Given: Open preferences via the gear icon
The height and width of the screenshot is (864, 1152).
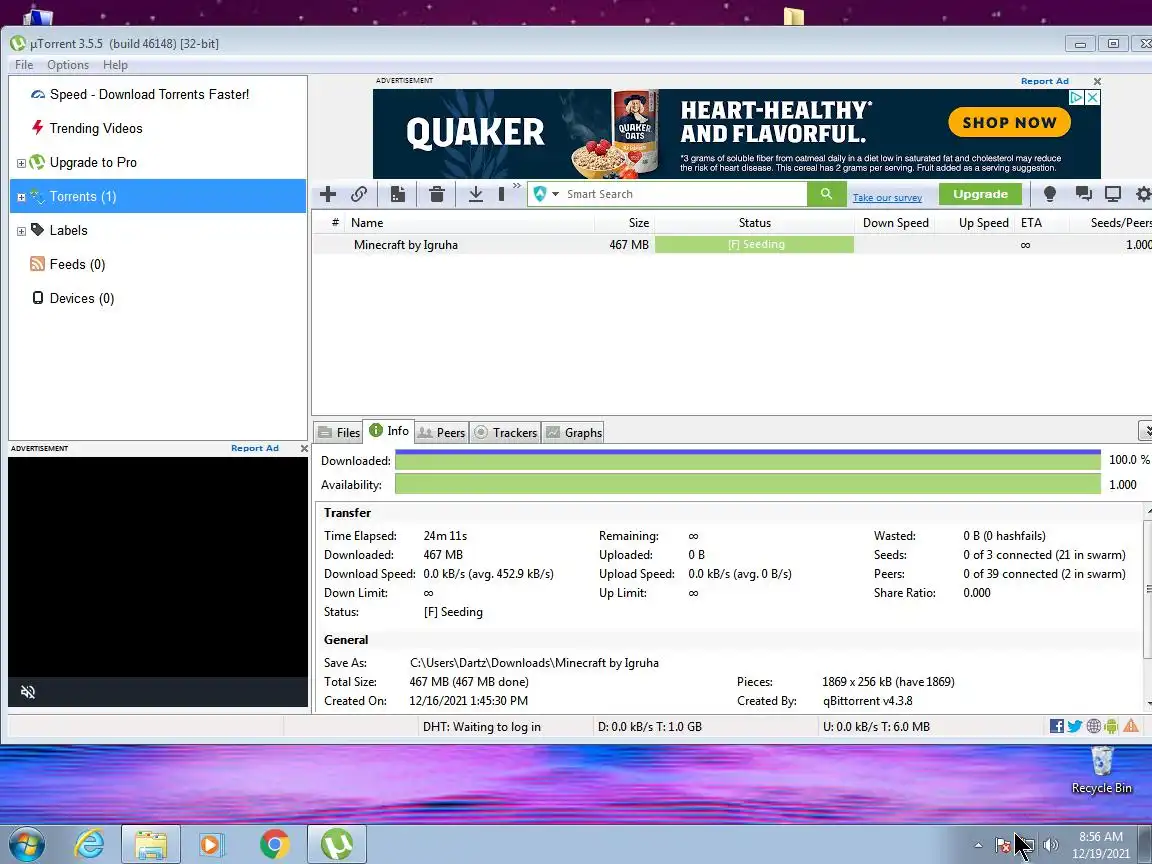Looking at the screenshot, I should pos(1143,194).
